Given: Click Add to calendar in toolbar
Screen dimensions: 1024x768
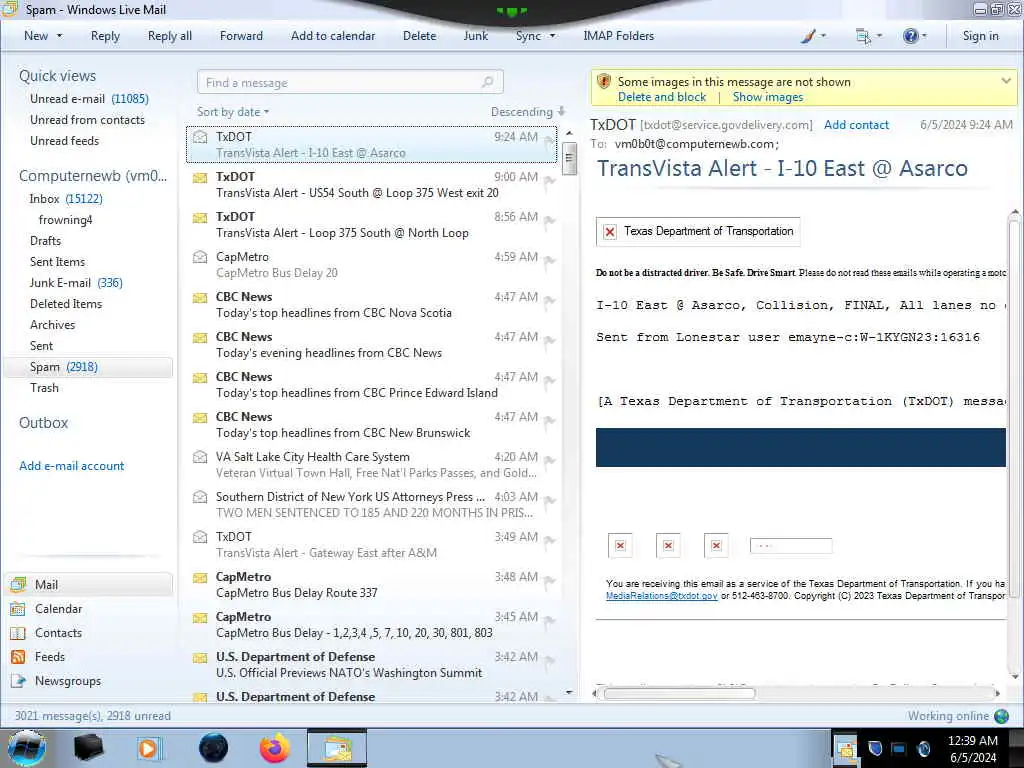Looking at the screenshot, I should click(x=333, y=36).
